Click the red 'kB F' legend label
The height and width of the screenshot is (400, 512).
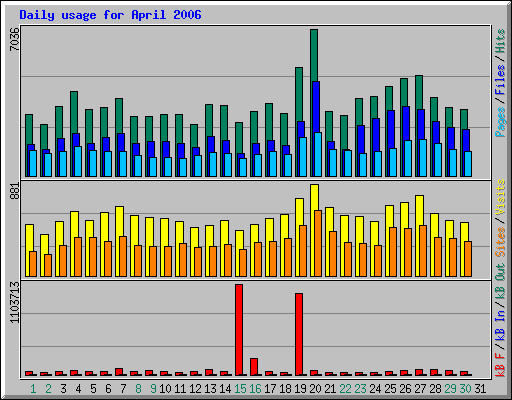(500, 365)
